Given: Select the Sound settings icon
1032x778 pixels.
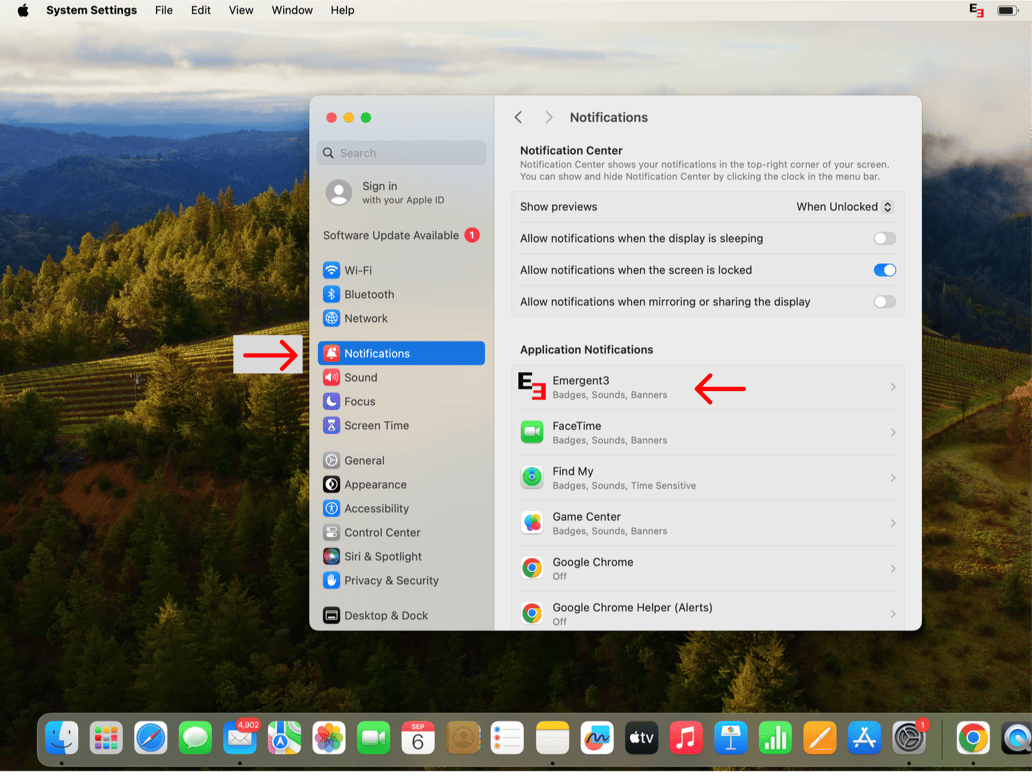Looking at the screenshot, I should pyautogui.click(x=332, y=377).
